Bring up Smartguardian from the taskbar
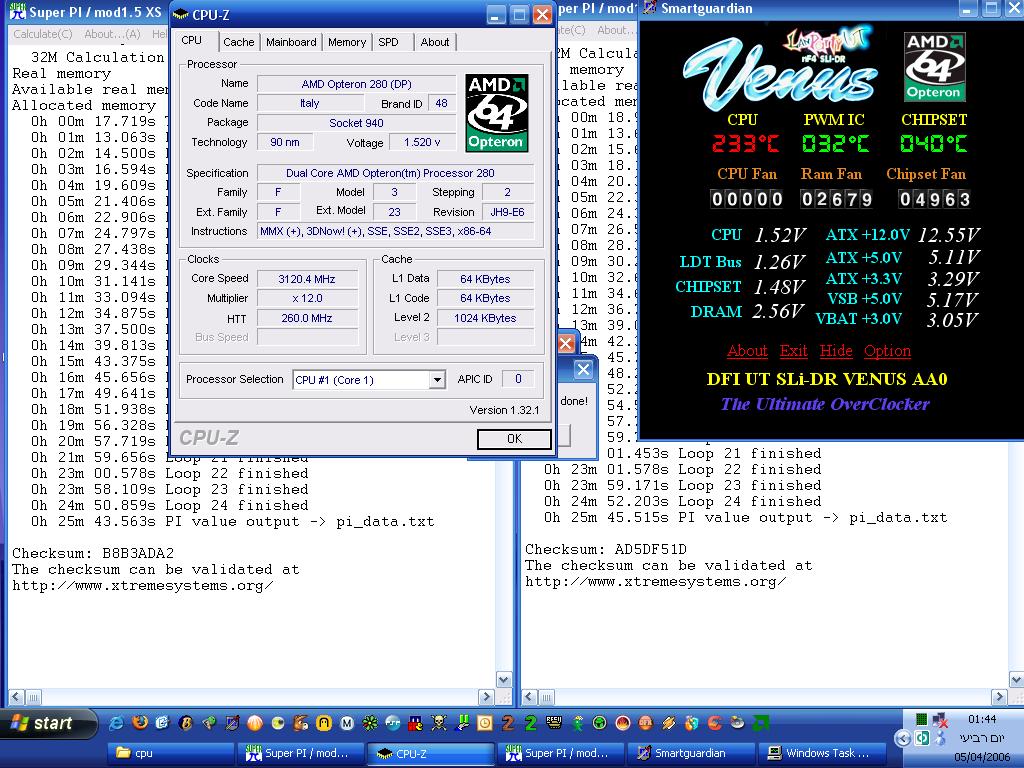 pyautogui.click(x=693, y=753)
